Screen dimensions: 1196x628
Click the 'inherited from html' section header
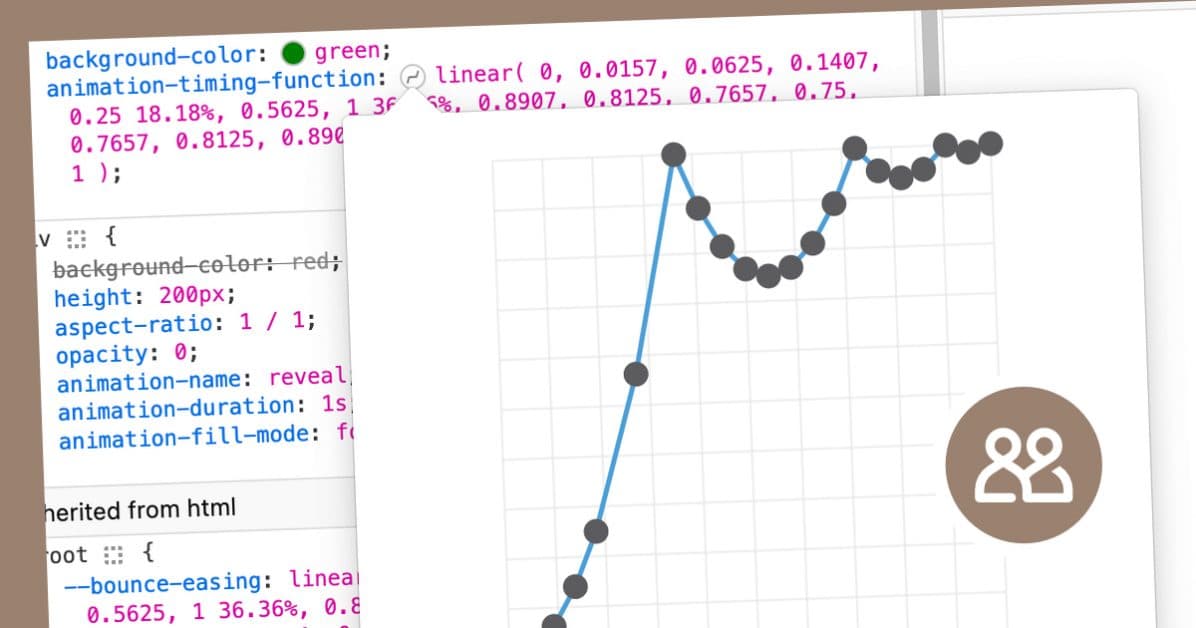pos(140,509)
